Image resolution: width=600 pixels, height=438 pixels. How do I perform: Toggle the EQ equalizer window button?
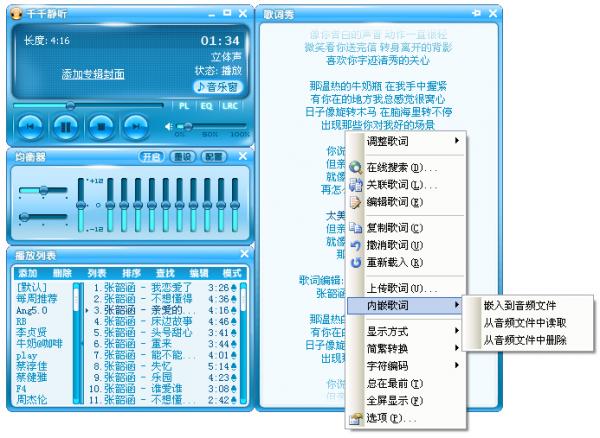206,106
